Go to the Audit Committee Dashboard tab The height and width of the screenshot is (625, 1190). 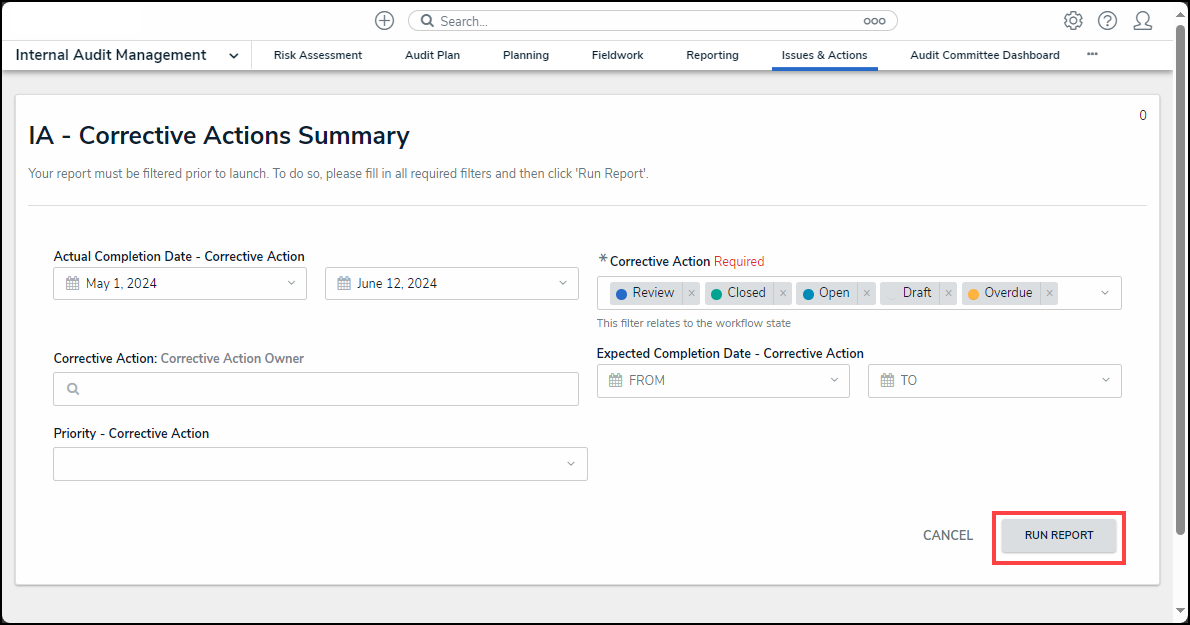(x=984, y=56)
